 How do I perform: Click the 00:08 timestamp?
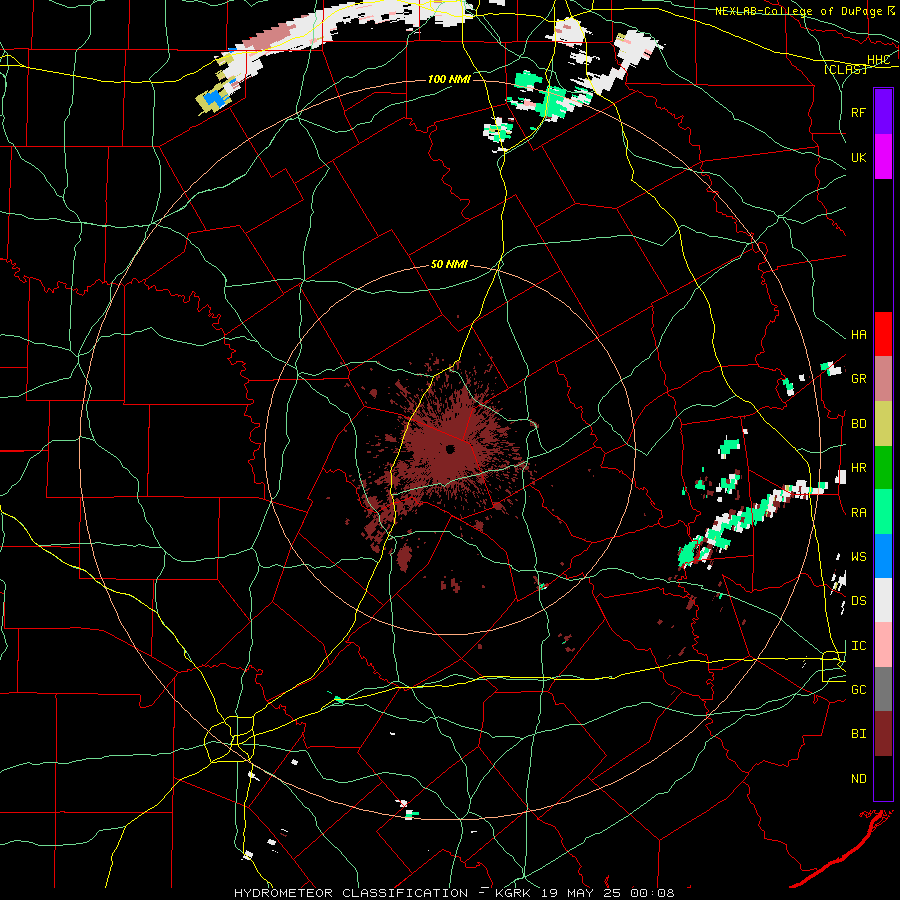(652, 893)
